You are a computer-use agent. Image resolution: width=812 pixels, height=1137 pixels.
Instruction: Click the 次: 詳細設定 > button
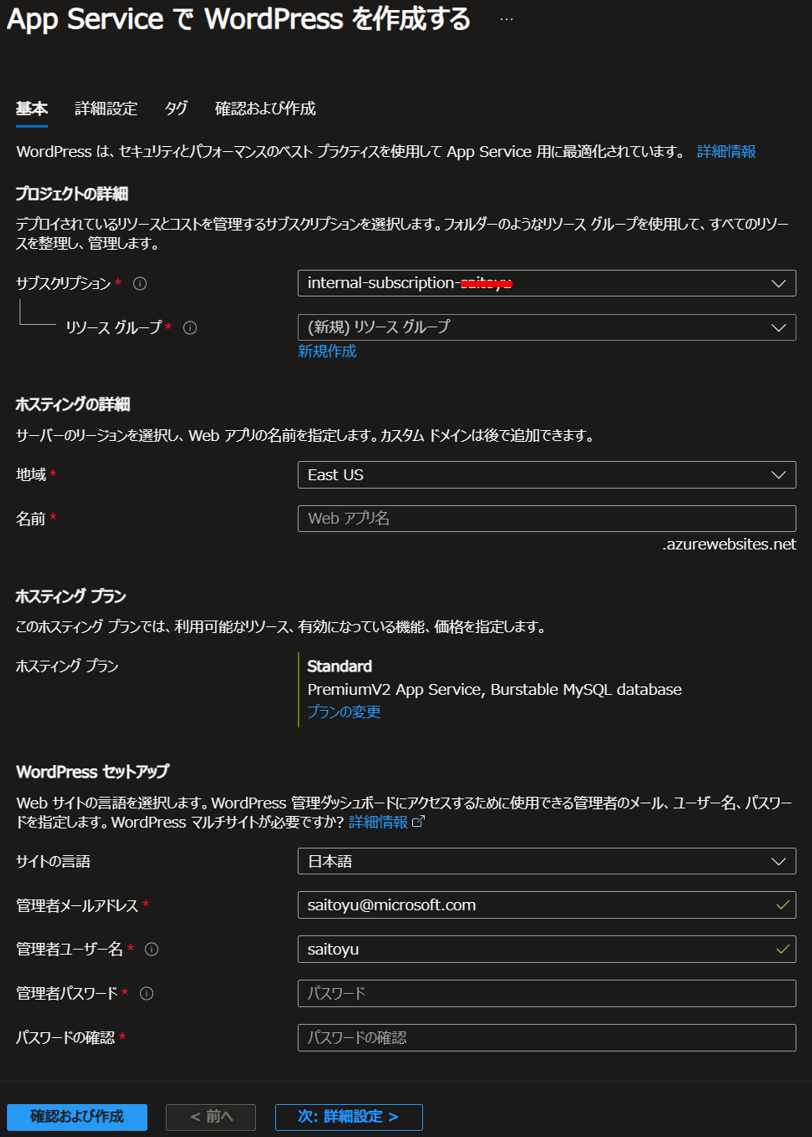pos(349,1117)
